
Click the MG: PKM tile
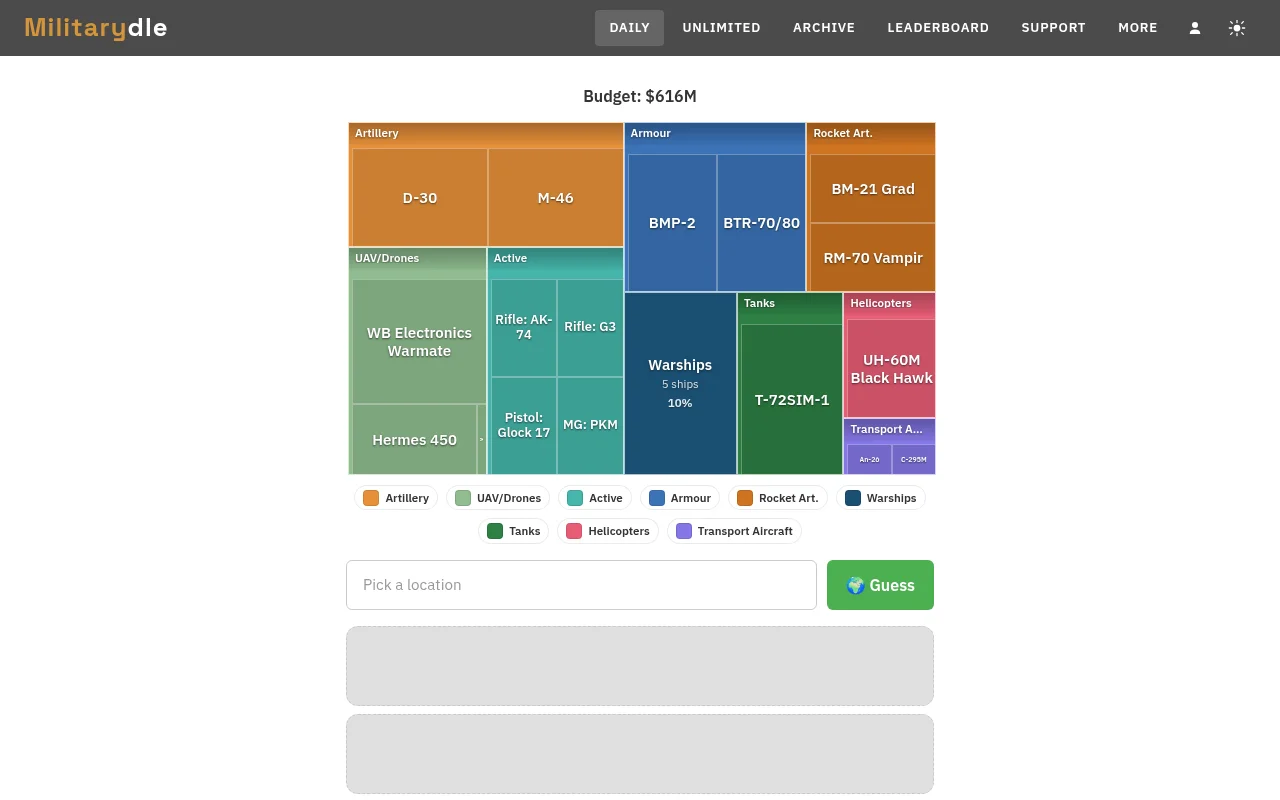click(x=590, y=425)
